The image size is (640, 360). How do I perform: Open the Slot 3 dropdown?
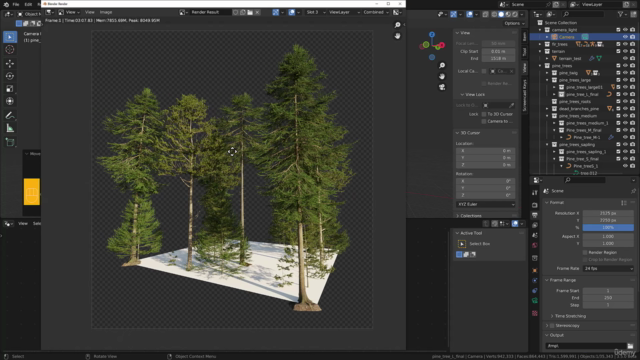[316, 12]
